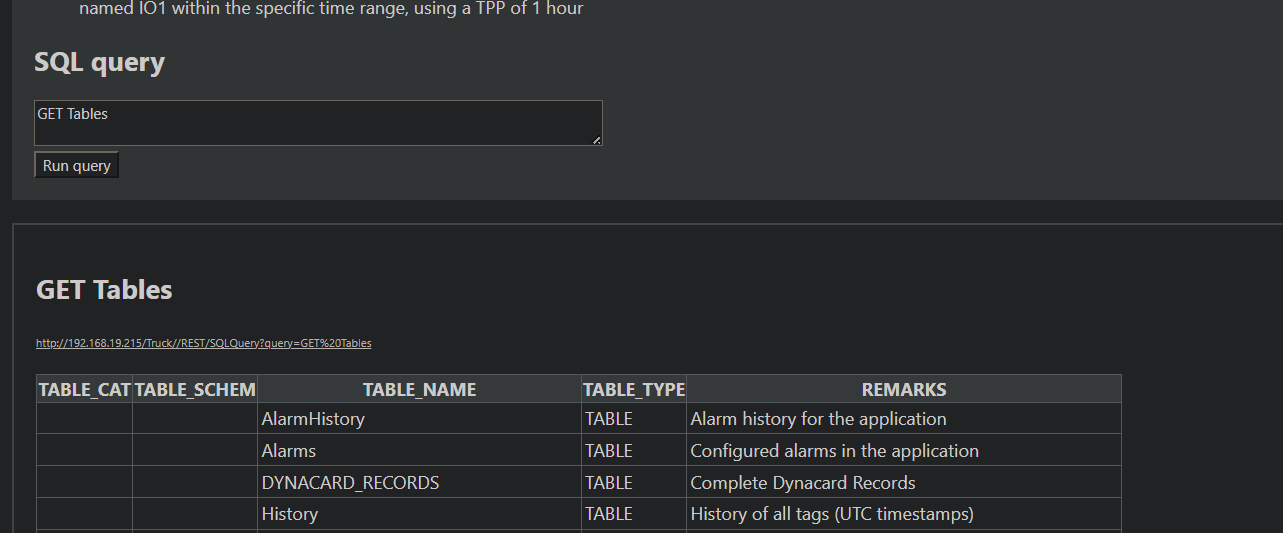The image size is (1283, 533).
Task: Click the TABLE_SCHEM column header
Action: 195,390
